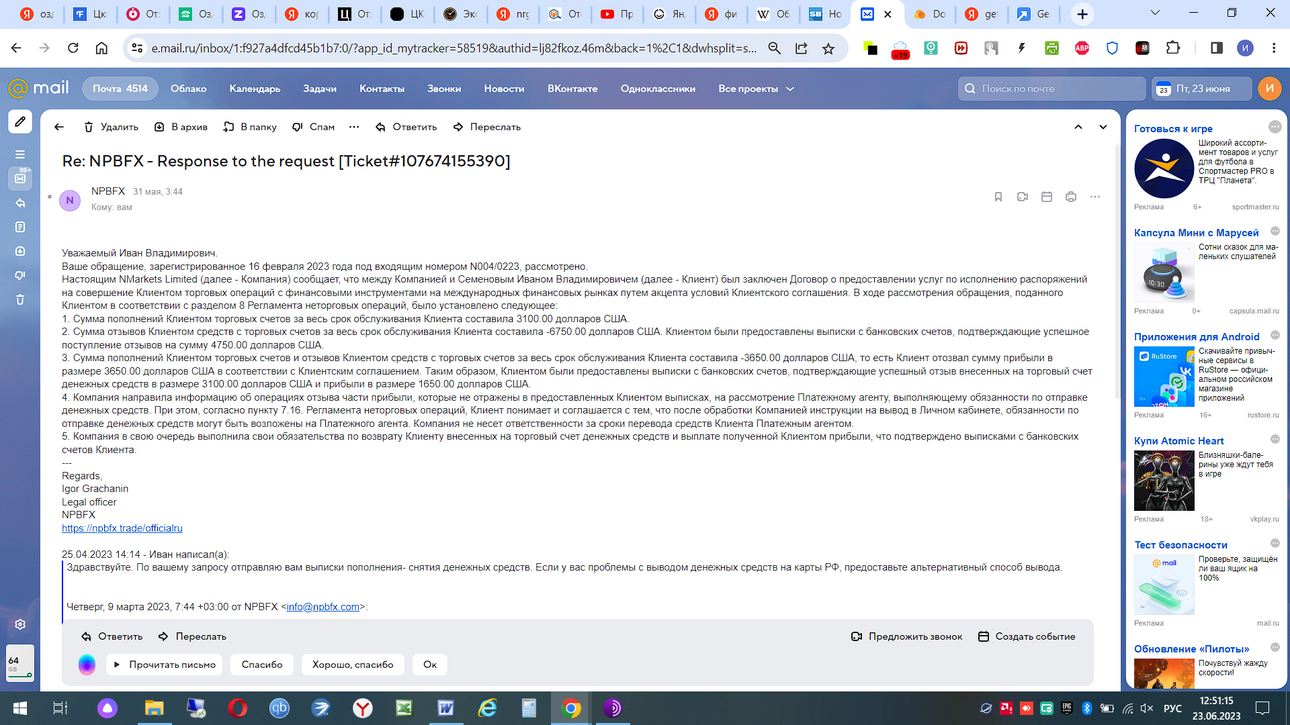Open the Тест безопасности ad link
The height and width of the screenshot is (725, 1290).
click(x=1180, y=545)
